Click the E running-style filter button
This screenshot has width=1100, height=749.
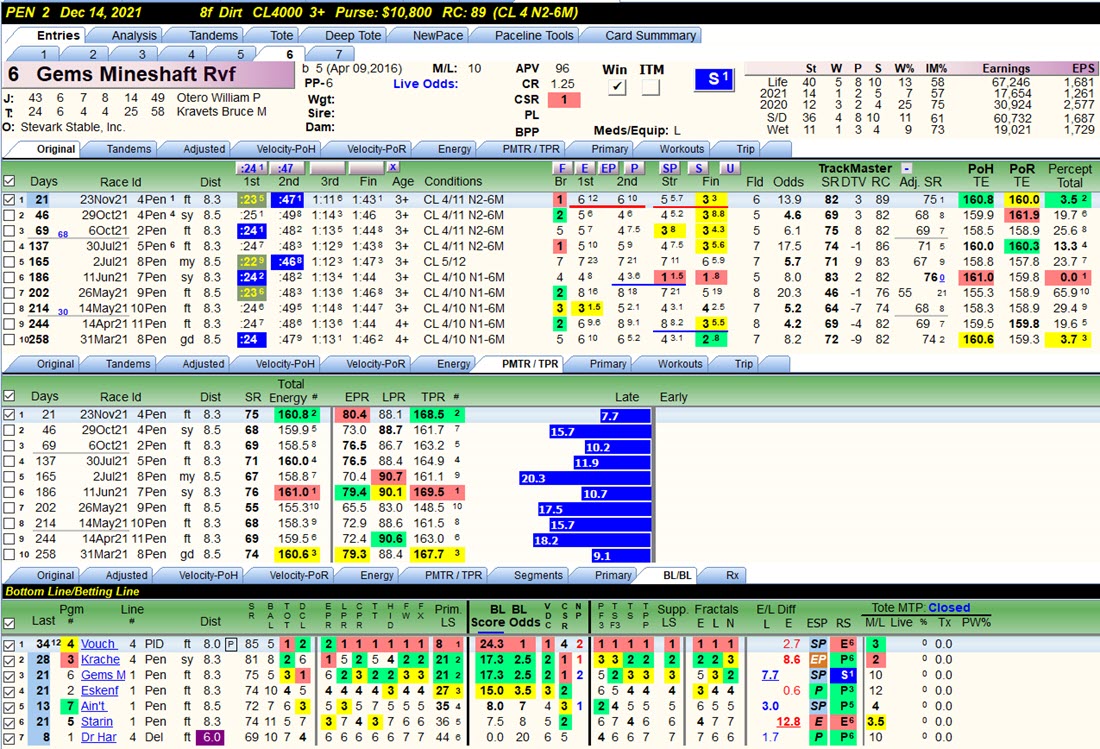(584, 168)
